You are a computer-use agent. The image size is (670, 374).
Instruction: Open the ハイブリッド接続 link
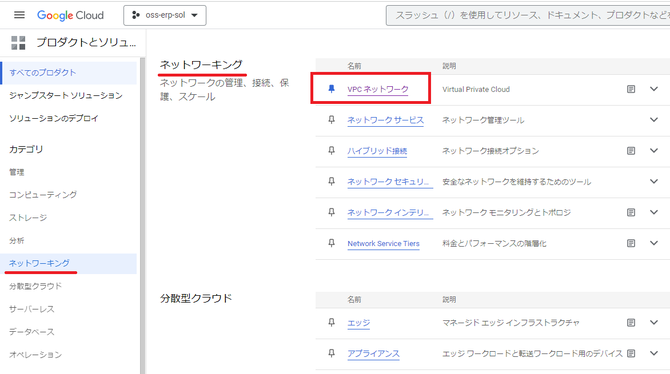[377, 151]
